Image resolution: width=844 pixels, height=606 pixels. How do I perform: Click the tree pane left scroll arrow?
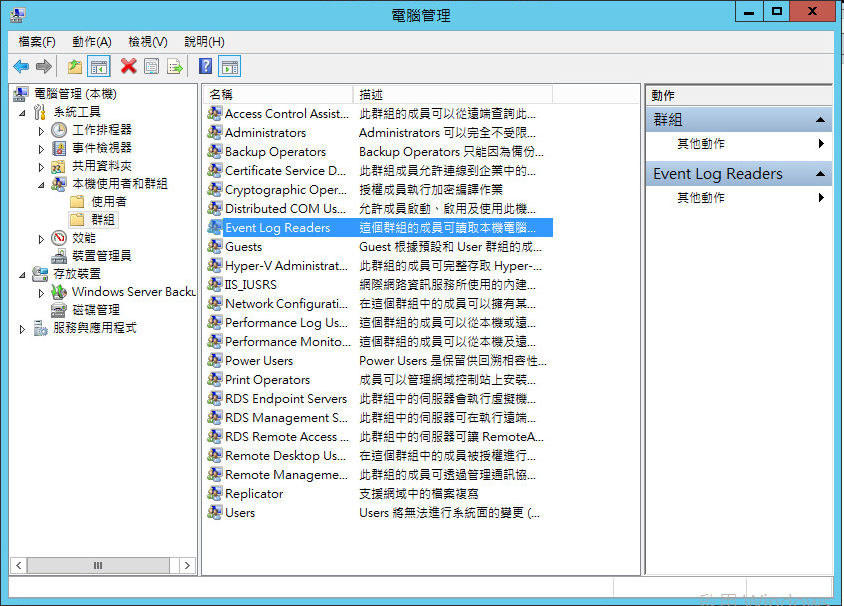click(x=19, y=565)
